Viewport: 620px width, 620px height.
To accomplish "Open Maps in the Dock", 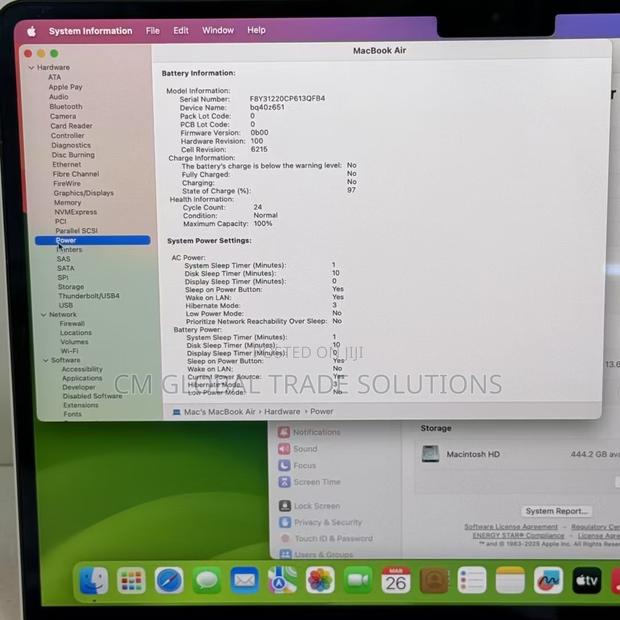I will pos(282,580).
